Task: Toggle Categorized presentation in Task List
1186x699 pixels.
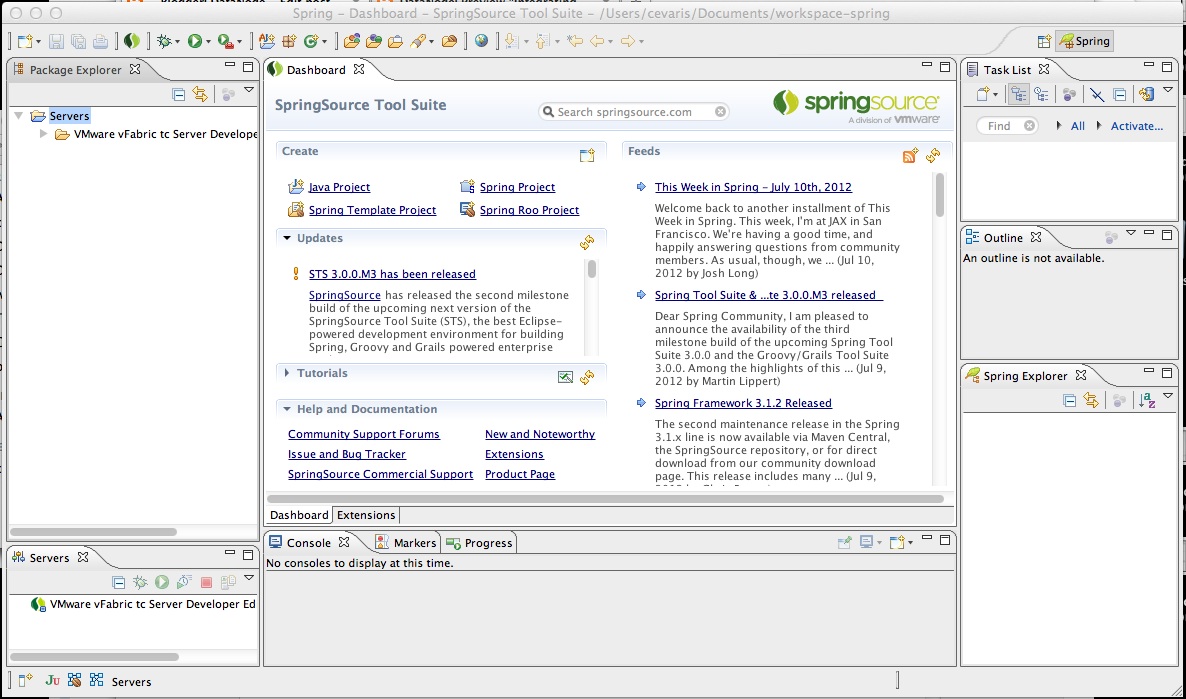Action: (1019, 95)
